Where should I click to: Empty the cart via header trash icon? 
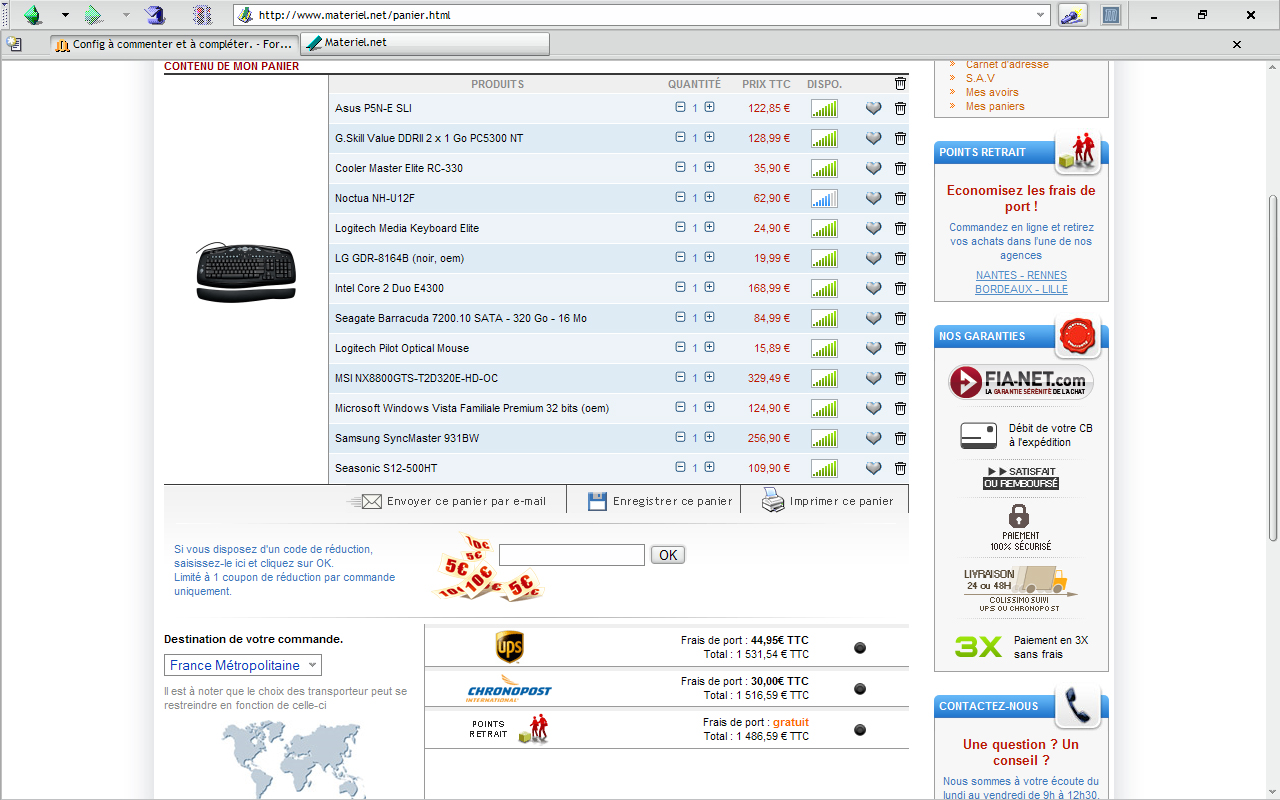(x=900, y=84)
